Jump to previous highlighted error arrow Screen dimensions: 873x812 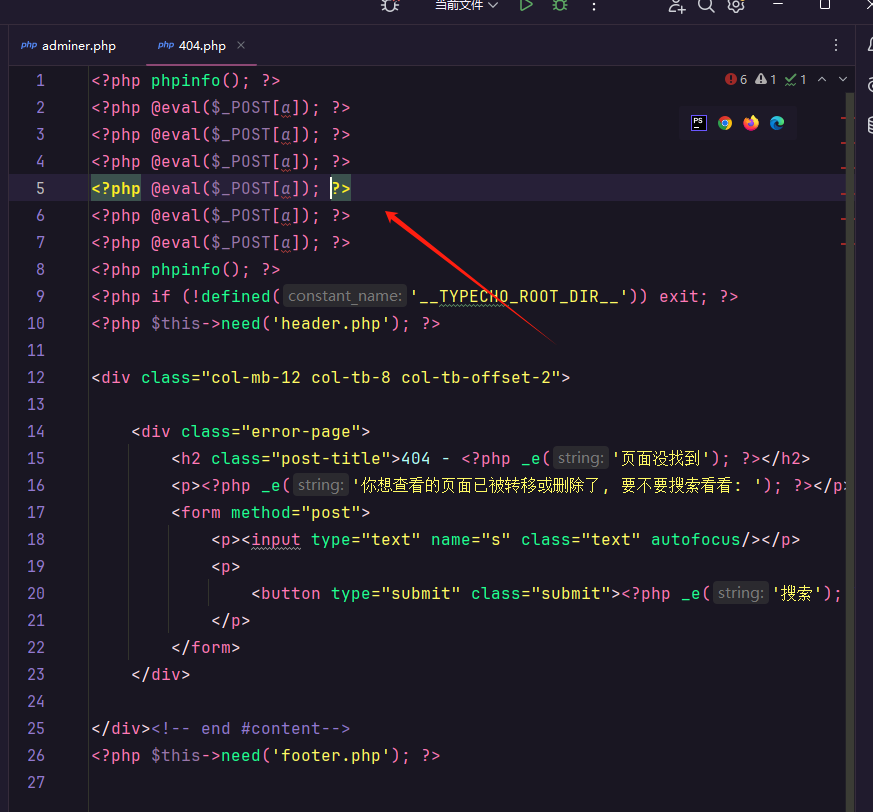(822, 80)
